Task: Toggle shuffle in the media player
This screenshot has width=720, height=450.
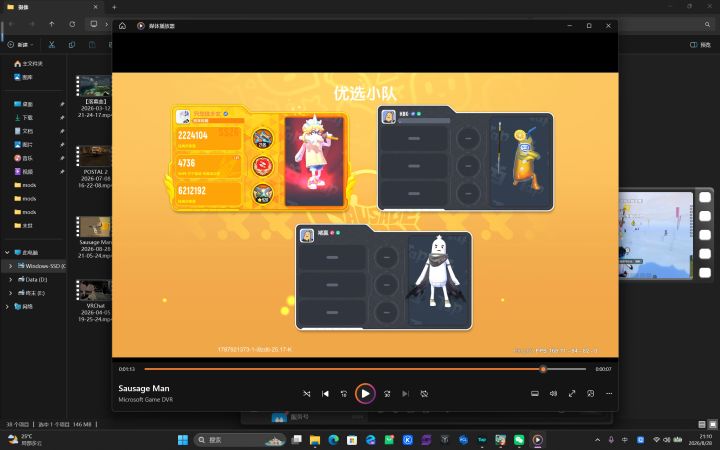Action: pyautogui.click(x=307, y=394)
